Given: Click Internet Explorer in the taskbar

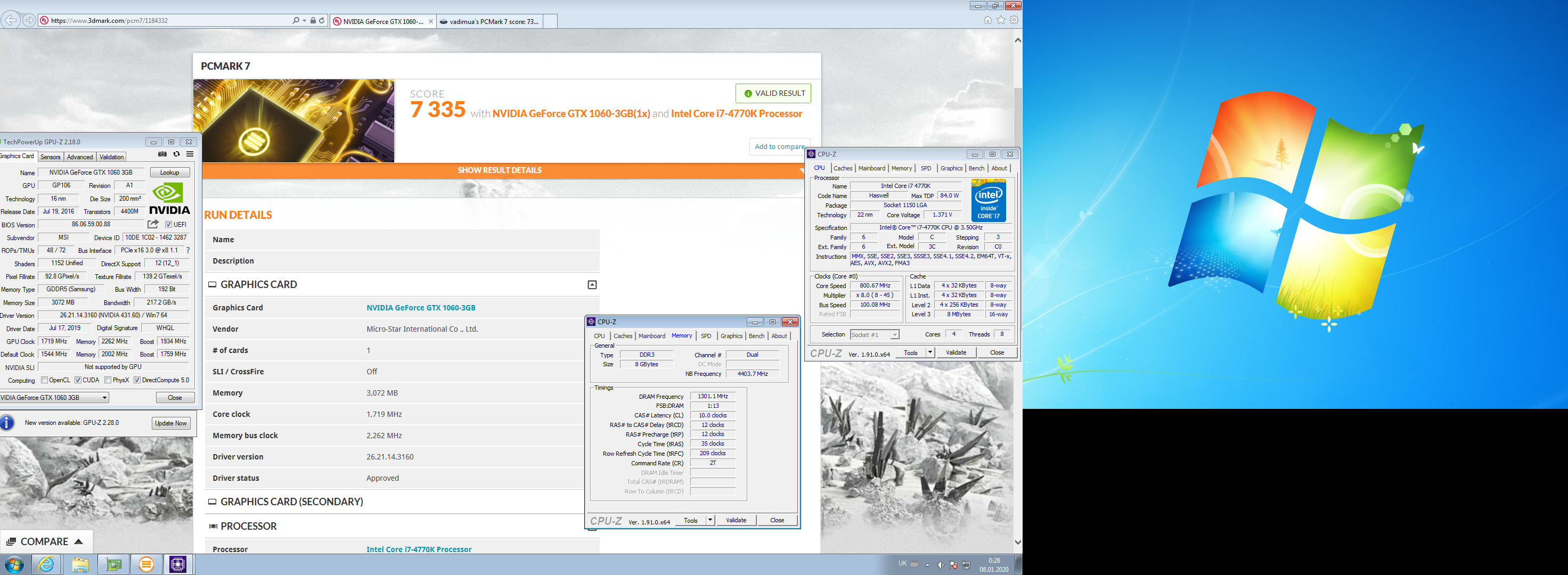Looking at the screenshot, I should click(46, 565).
